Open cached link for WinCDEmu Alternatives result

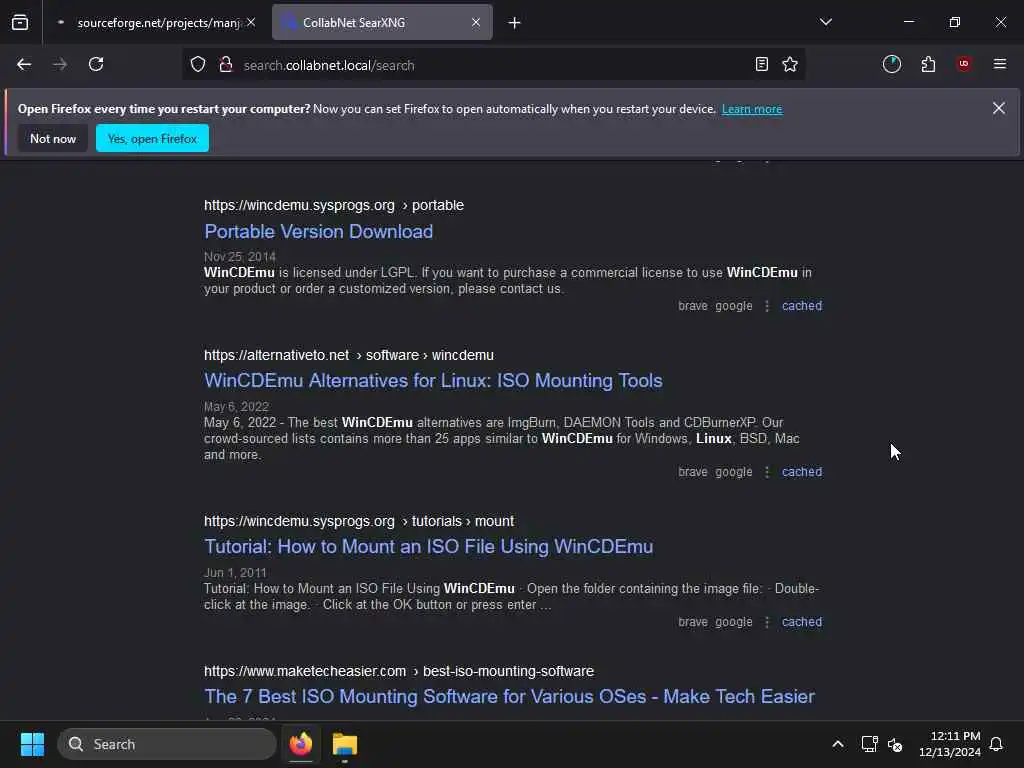pos(802,472)
